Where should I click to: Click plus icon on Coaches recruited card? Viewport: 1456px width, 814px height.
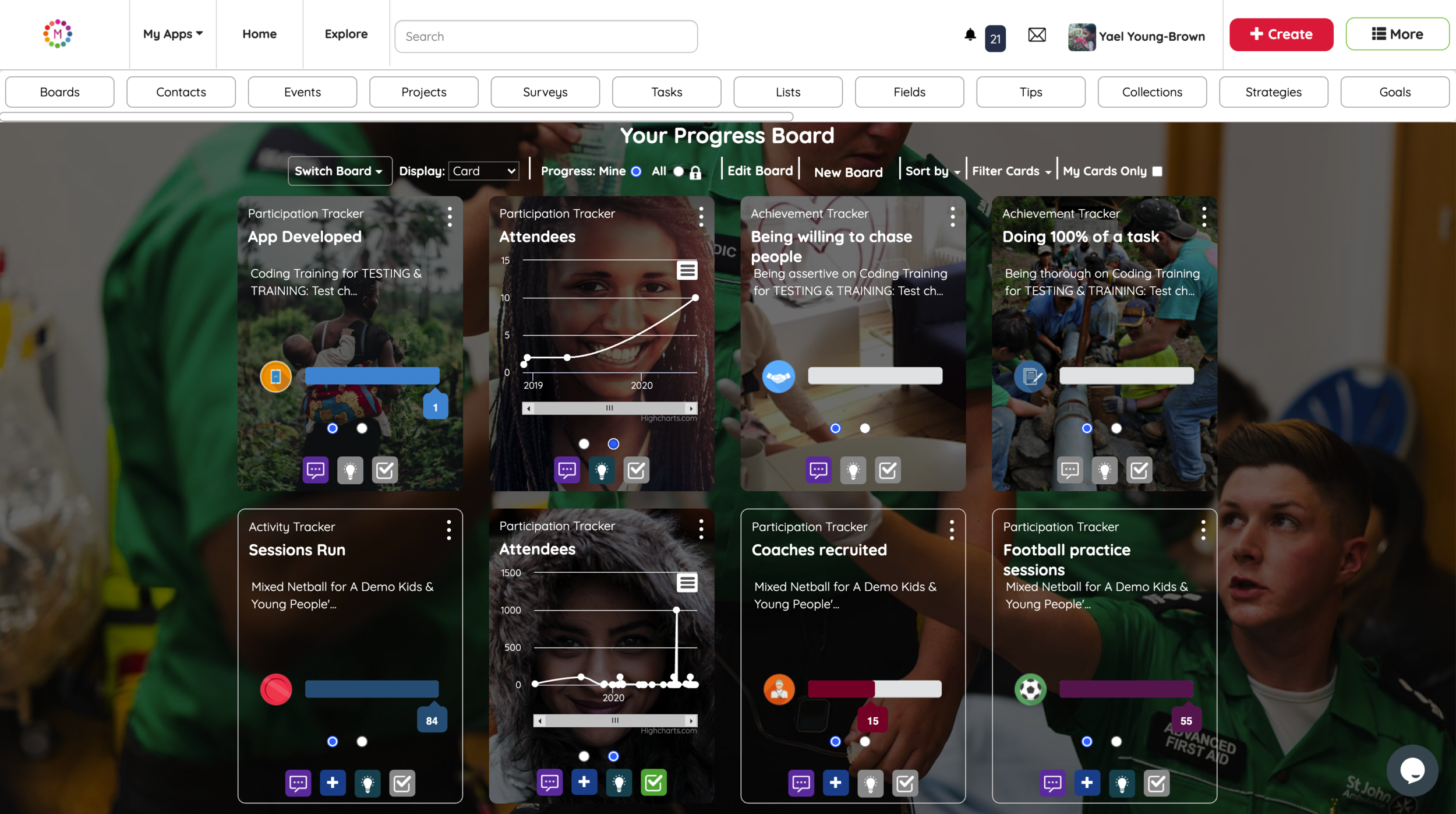(x=835, y=783)
